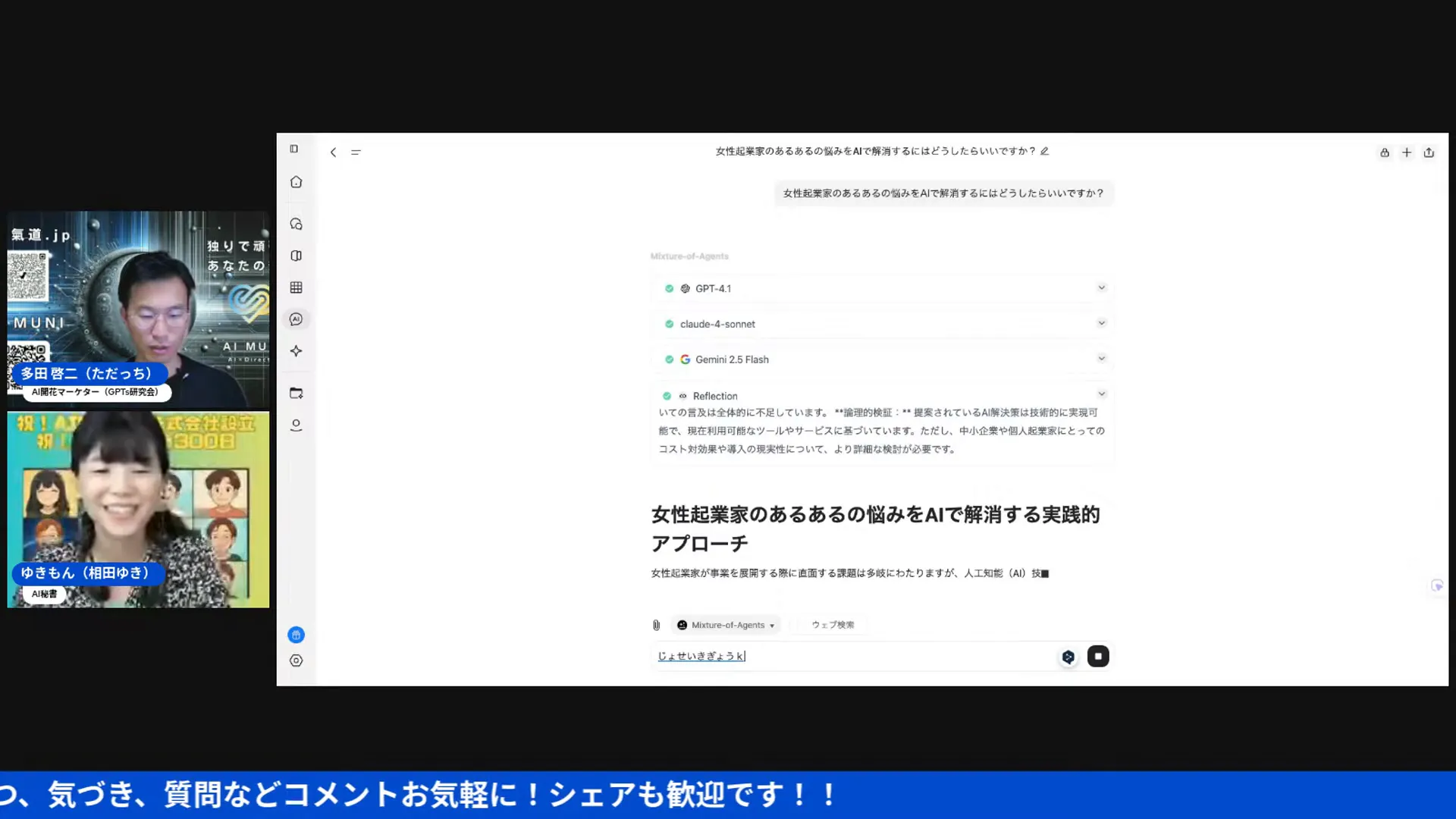Attach a file with the paperclip icon

coord(657,625)
